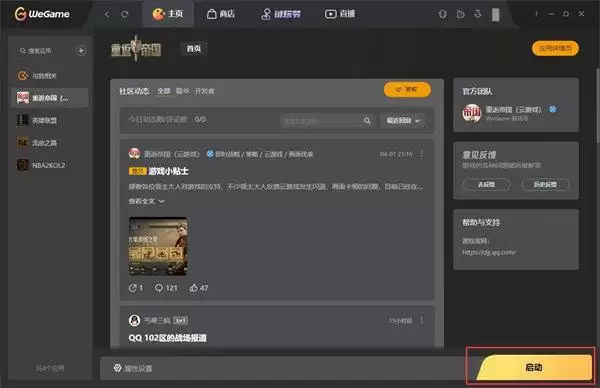Filter community feed by 全部
This screenshot has width=600, height=388.
164,91
